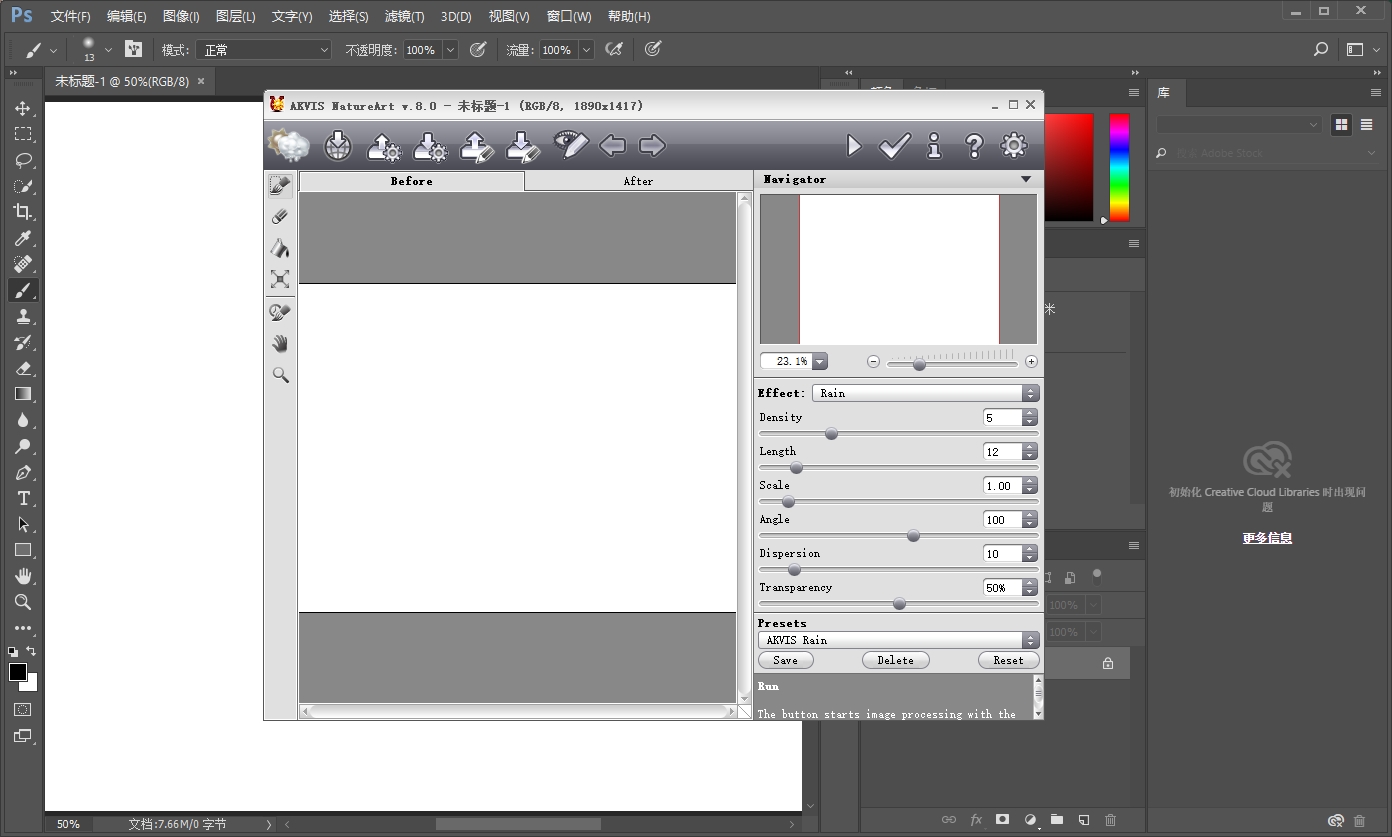
Task: Select the AKVIS selection brush tool
Action: [x=280, y=185]
